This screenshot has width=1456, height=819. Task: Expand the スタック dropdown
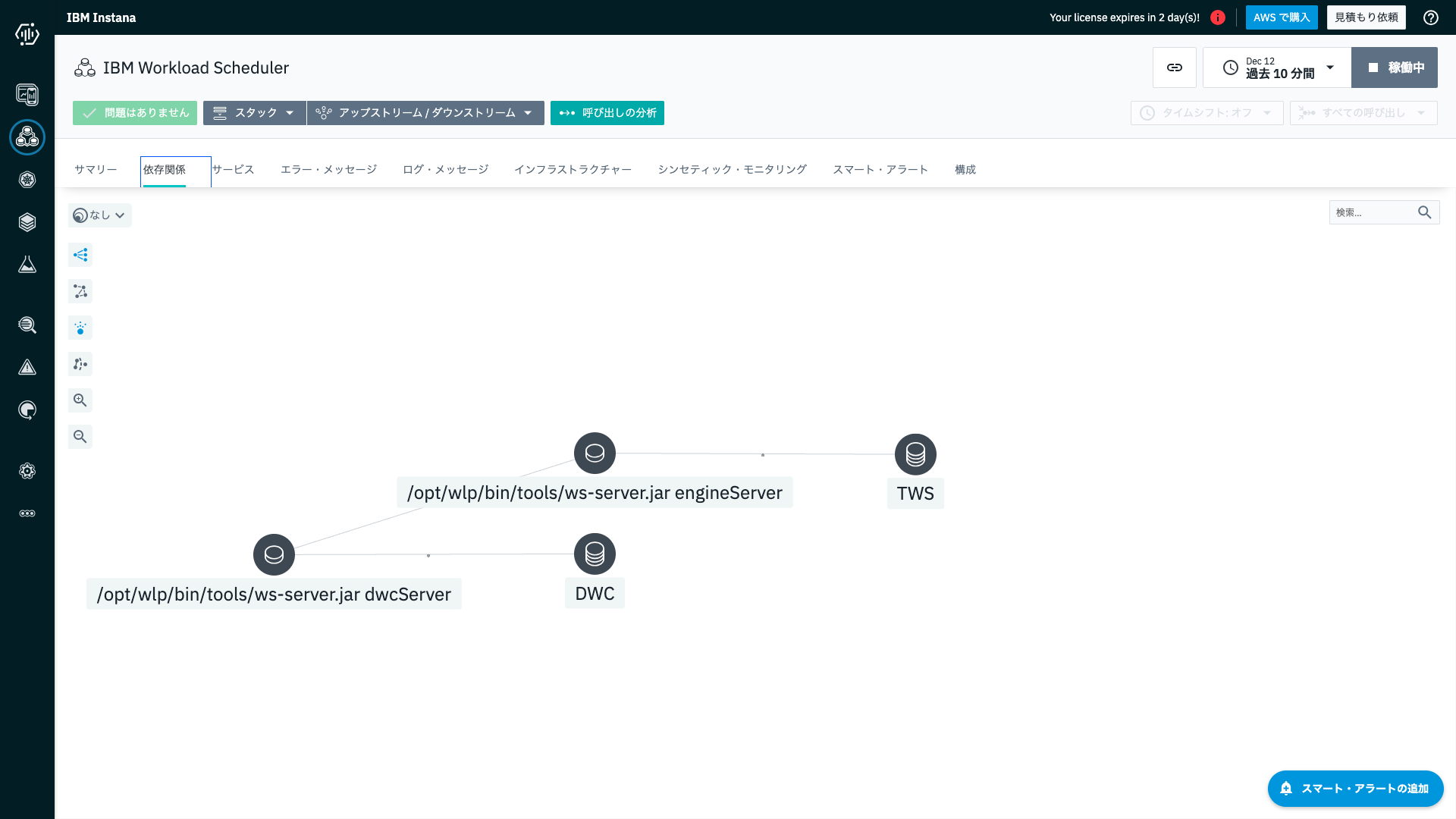[x=254, y=113]
